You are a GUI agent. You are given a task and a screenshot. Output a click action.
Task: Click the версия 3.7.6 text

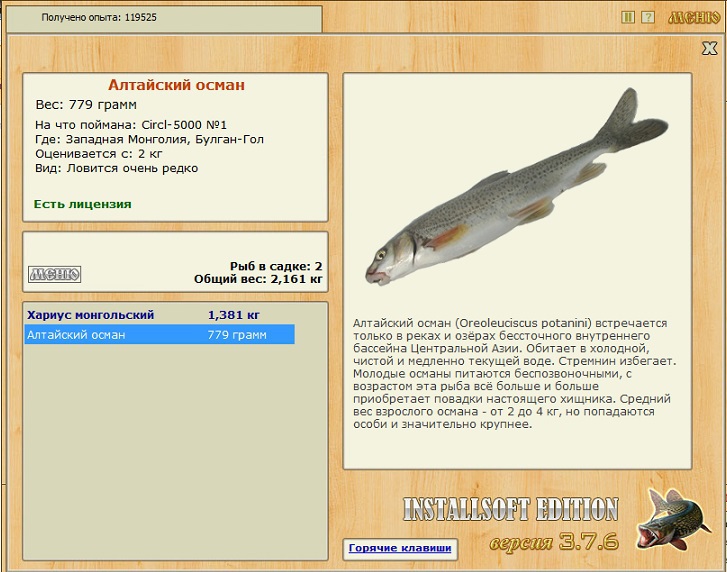tap(554, 541)
